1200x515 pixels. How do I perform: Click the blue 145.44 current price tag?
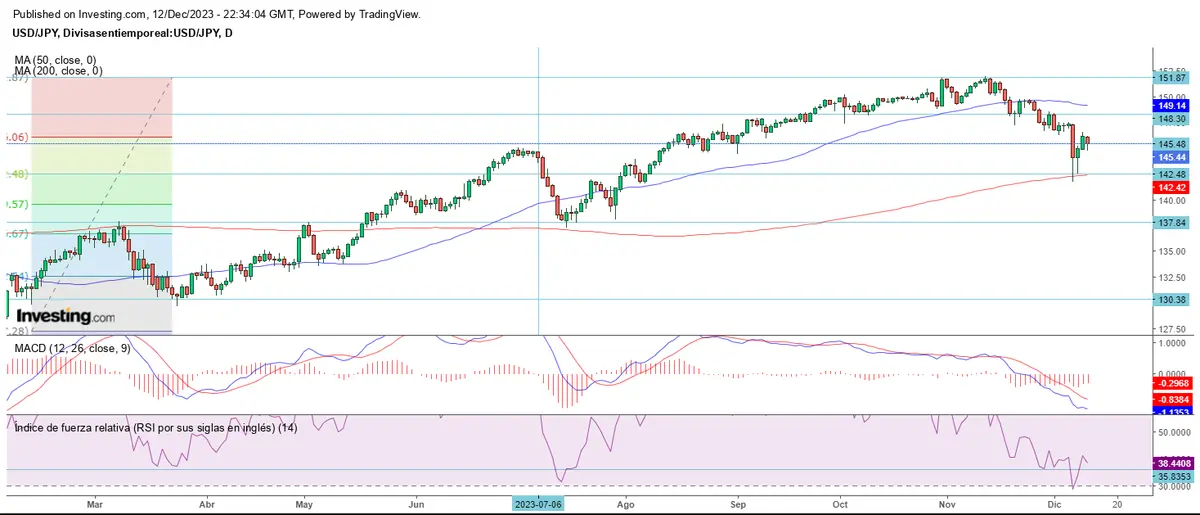pyautogui.click(x=1171, y=157)
